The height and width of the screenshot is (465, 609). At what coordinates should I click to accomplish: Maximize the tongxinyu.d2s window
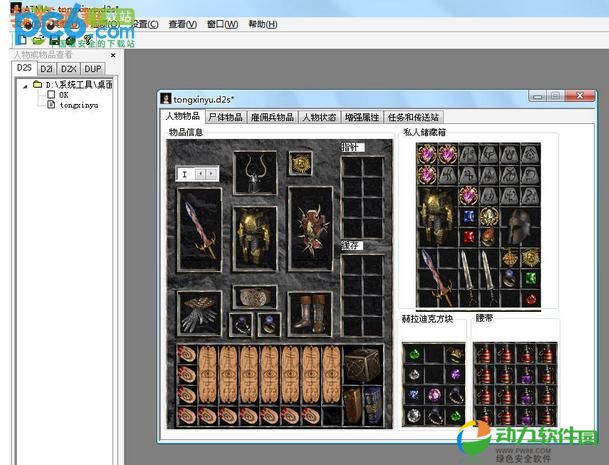(555, 96)
